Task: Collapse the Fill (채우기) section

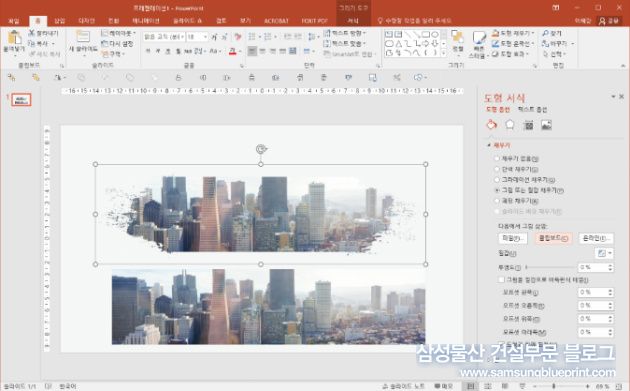Action: pos(489,145)
